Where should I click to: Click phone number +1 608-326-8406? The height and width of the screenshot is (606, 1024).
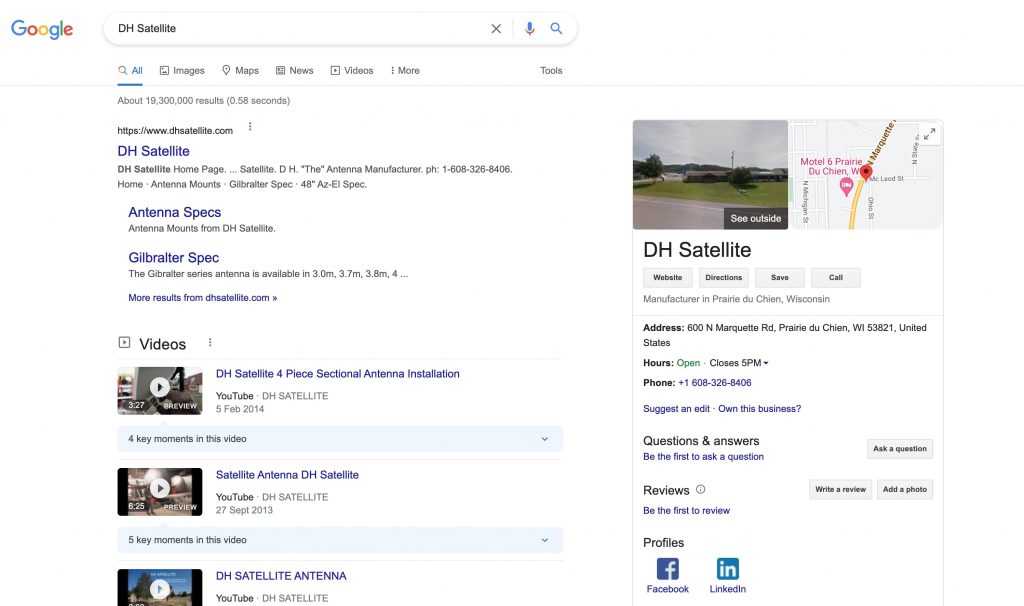(714, 383)
